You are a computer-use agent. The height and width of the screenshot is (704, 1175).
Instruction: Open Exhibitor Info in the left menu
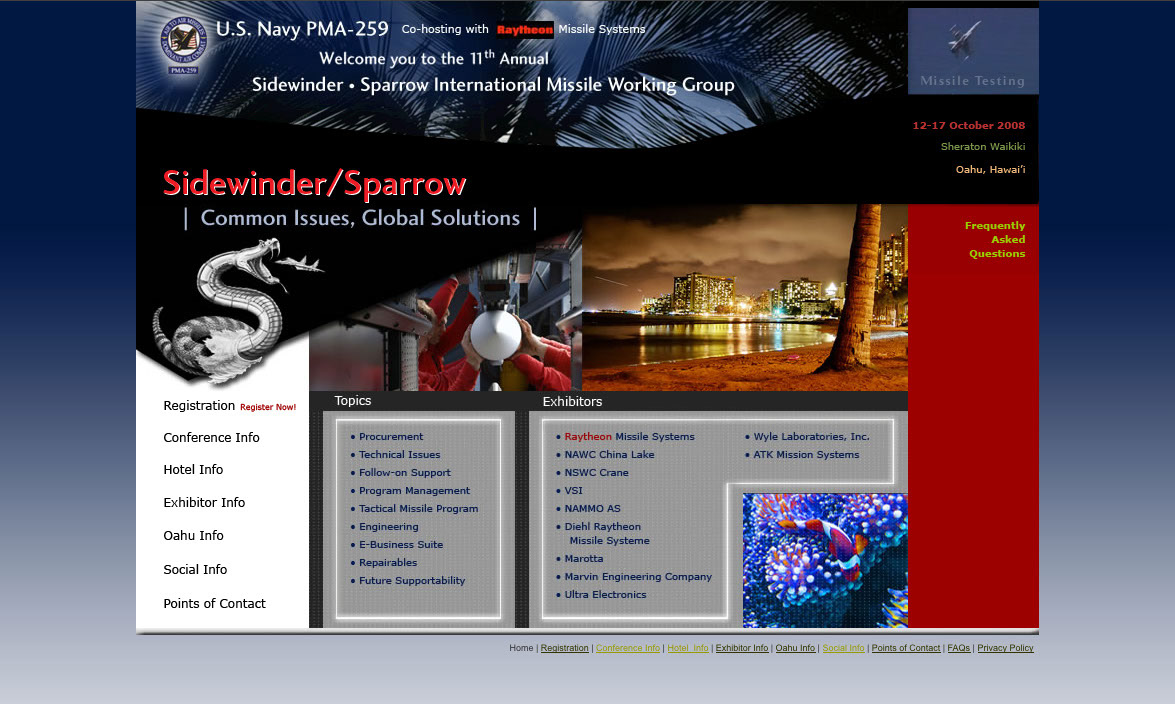click(x=204, y=503)
